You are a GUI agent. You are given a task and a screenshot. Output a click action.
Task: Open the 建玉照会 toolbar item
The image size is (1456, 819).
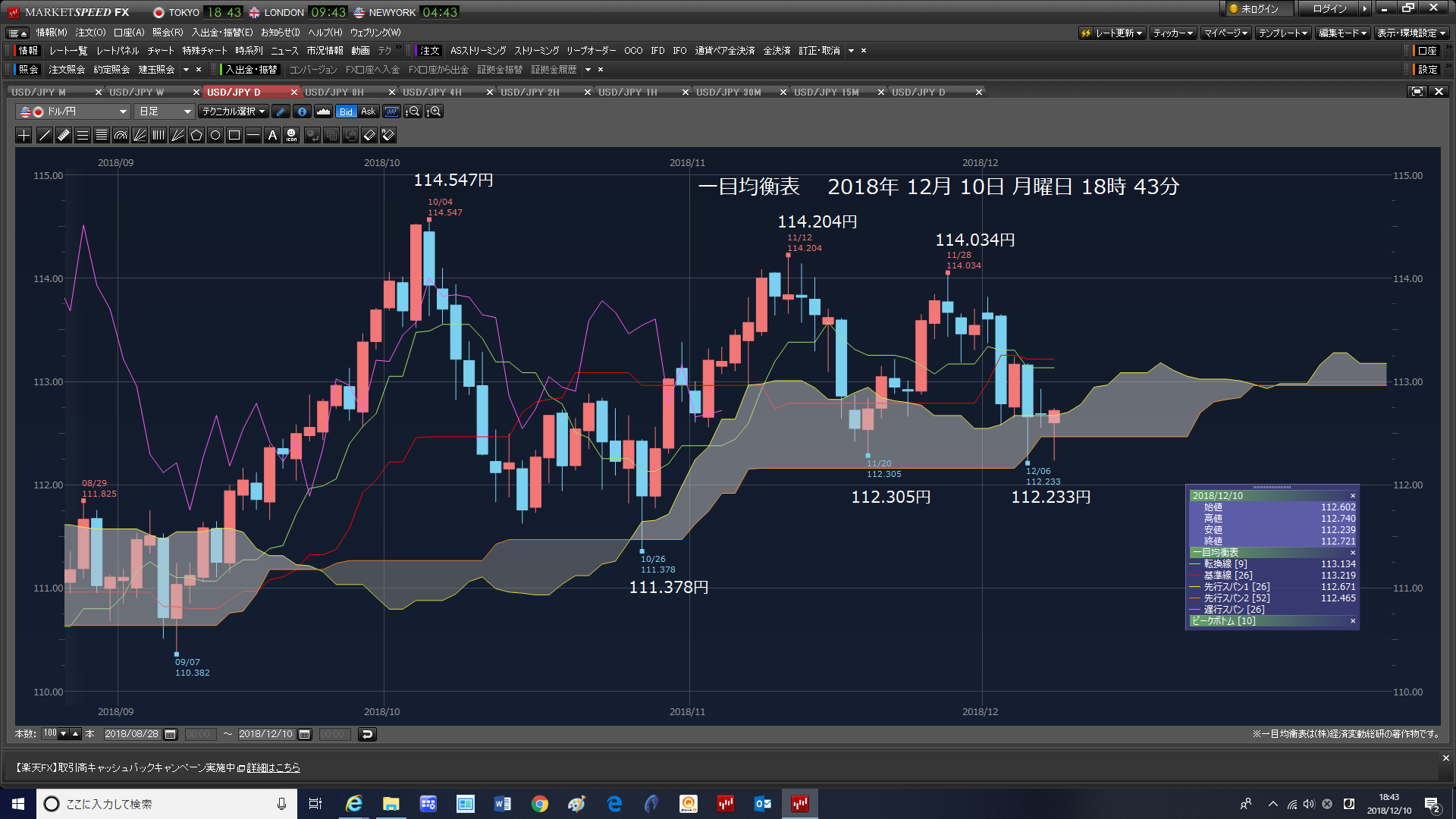(156, 70)
